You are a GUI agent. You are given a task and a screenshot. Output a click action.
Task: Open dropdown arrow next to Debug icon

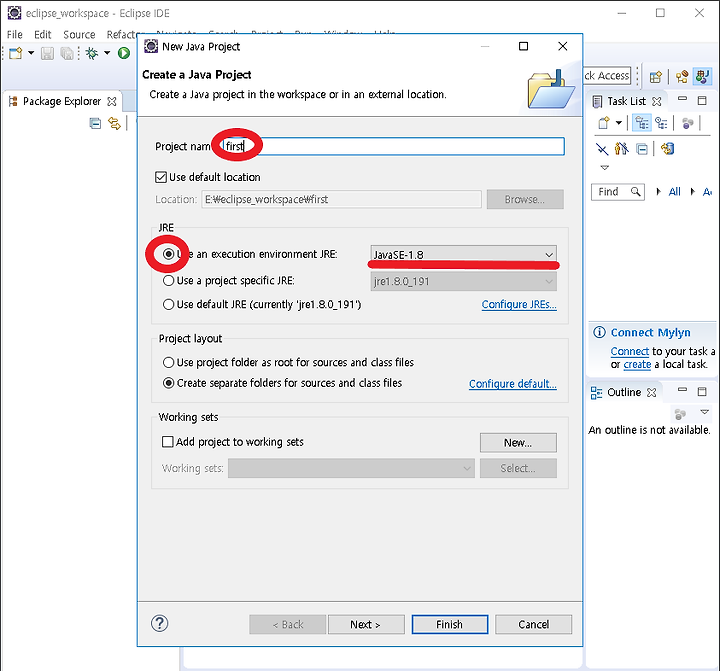(107, 53)
